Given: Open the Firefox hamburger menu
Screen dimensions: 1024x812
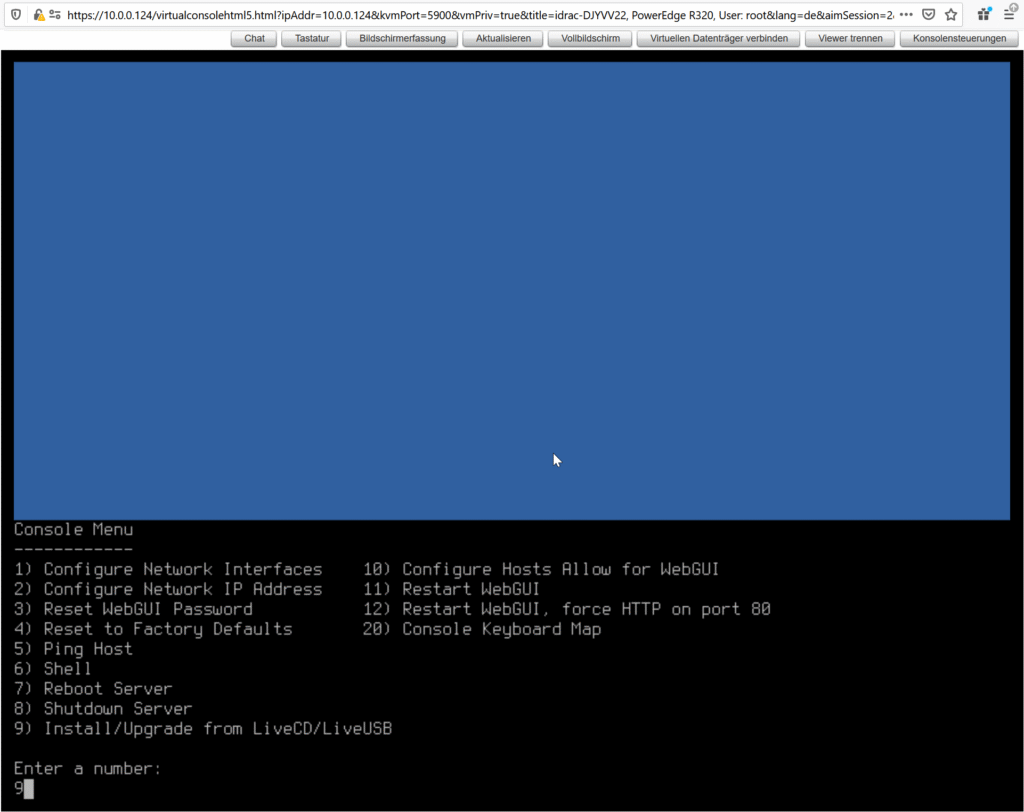Looking at the screenshot, I should [1009, 14].
